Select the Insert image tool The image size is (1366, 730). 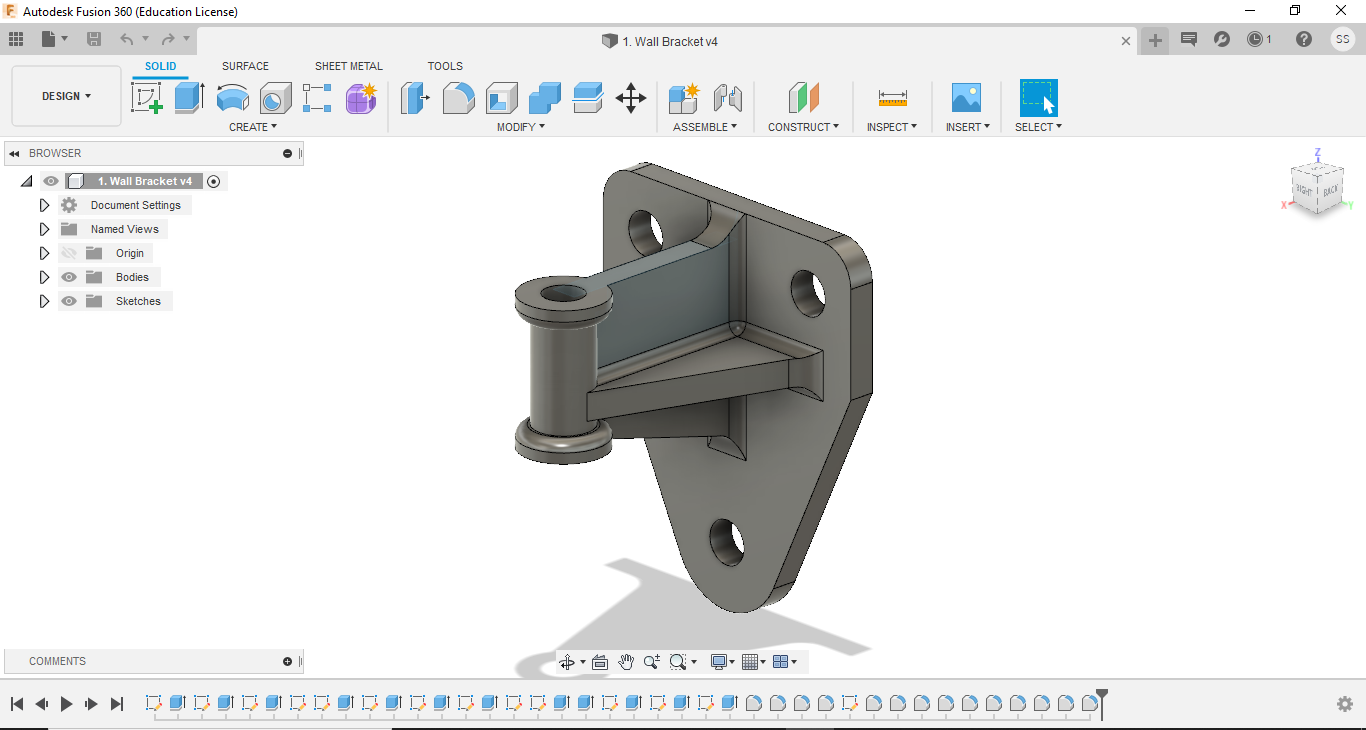(x=966, y=98)
